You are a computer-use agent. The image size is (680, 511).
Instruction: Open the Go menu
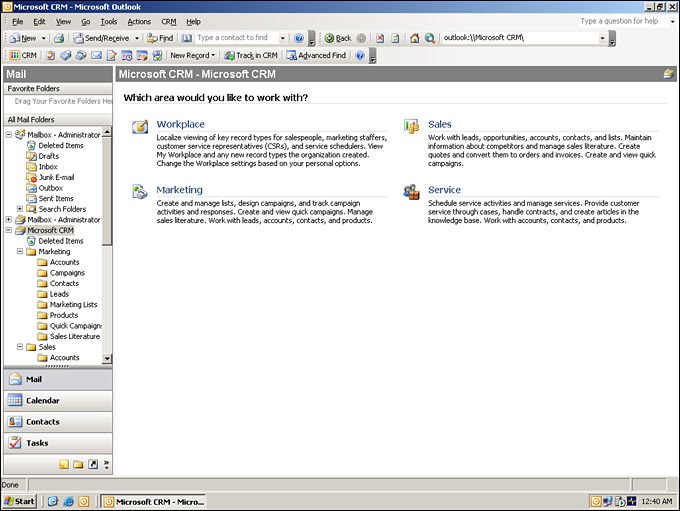[x=86, y=22]
